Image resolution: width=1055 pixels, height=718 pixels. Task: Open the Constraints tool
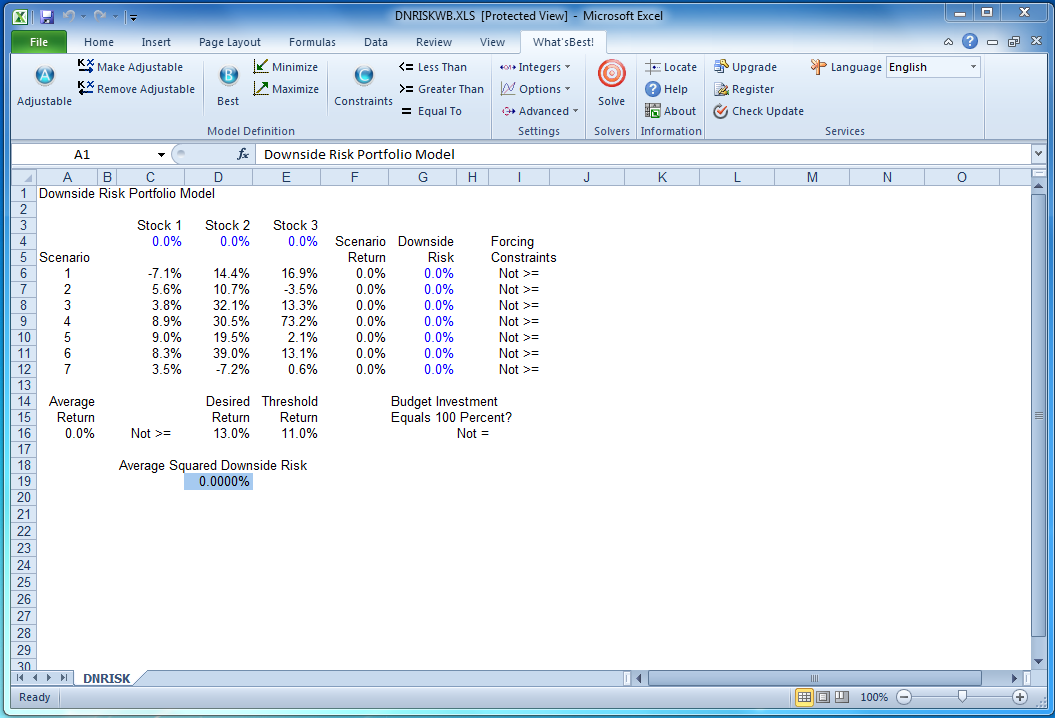tap(363, 77)
